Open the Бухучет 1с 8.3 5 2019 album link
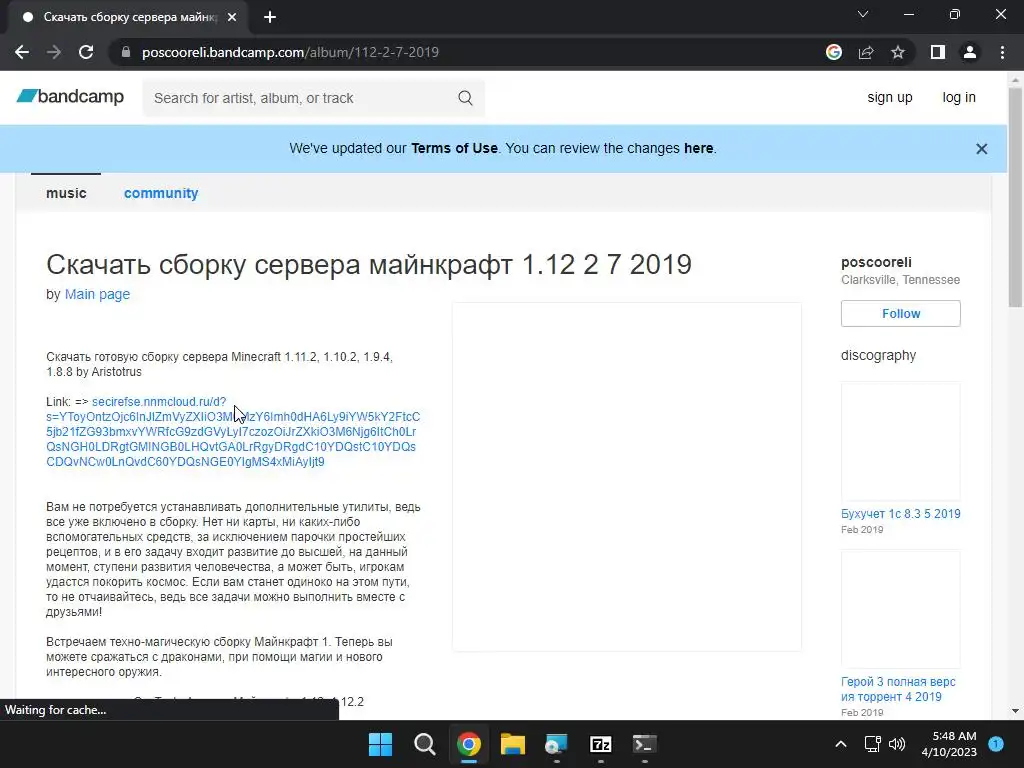 pyautogui.click(x=901, y=514)
